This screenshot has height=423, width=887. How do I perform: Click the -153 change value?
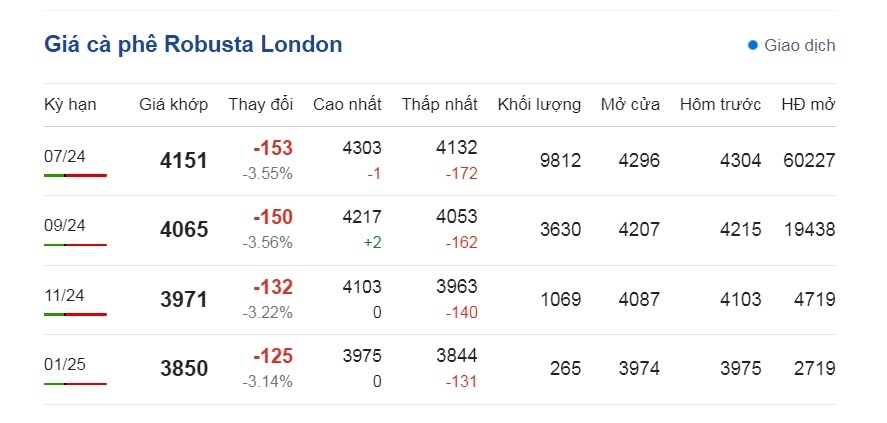pos(273,148)
